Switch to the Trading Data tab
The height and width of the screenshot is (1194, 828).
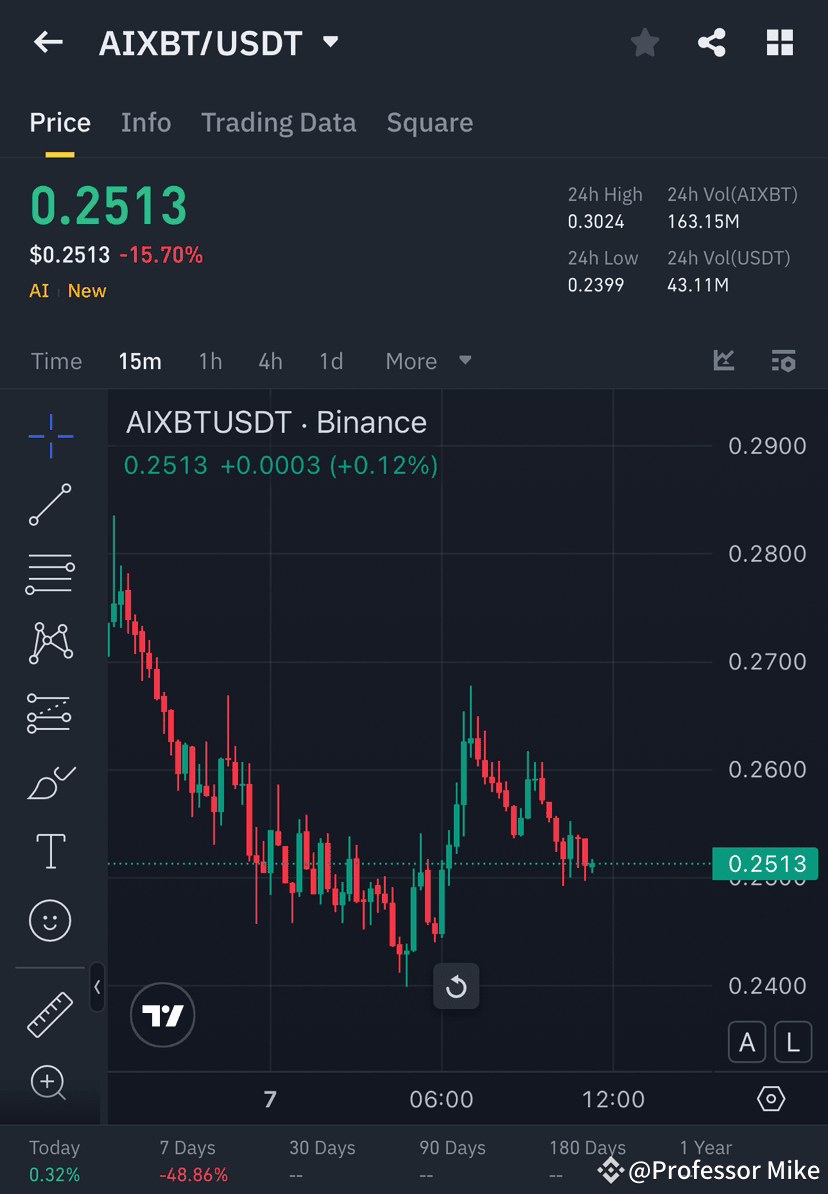pos(278,122)
